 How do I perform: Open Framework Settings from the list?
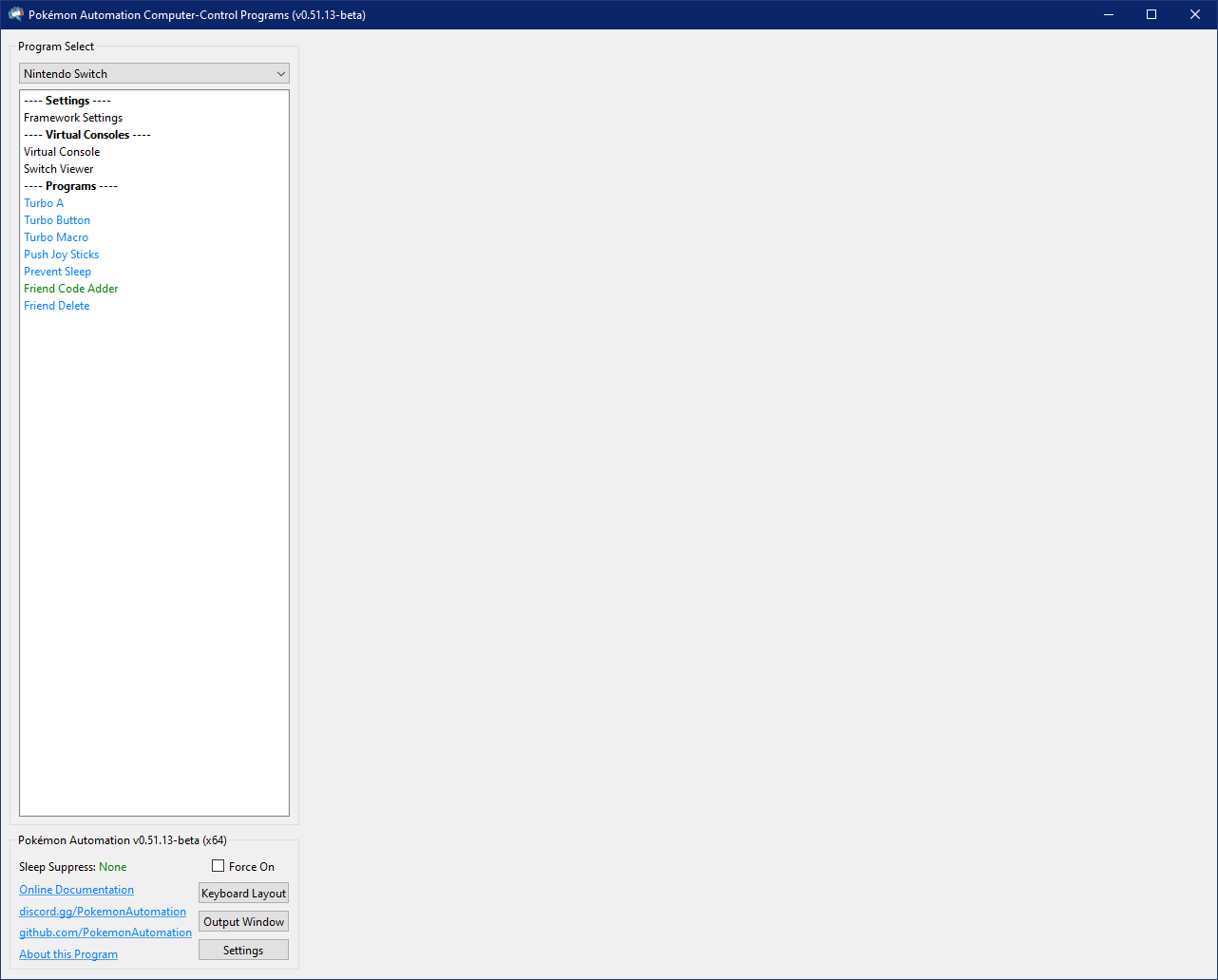click(x=73, y=118)
